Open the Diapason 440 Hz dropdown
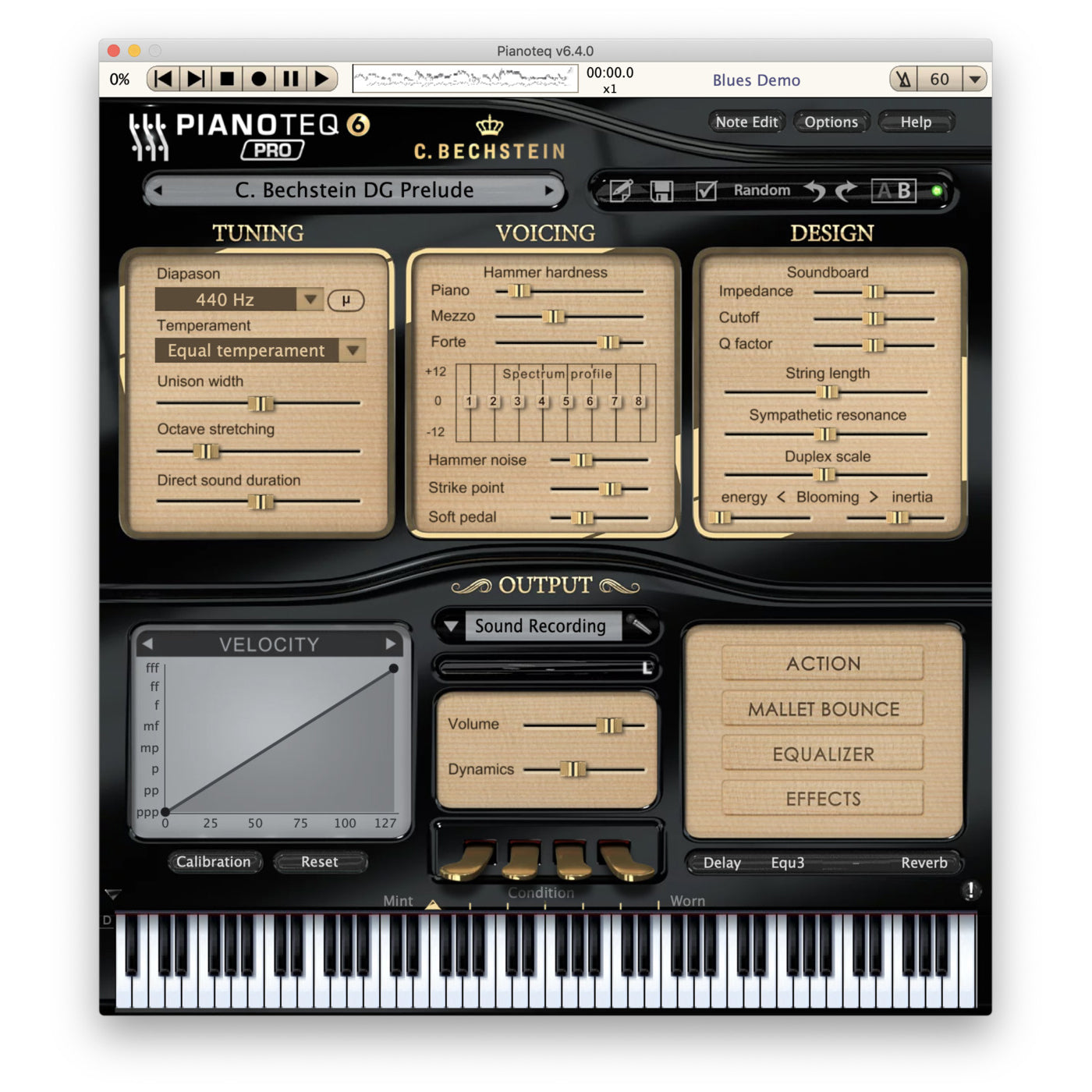 [312, 300]
